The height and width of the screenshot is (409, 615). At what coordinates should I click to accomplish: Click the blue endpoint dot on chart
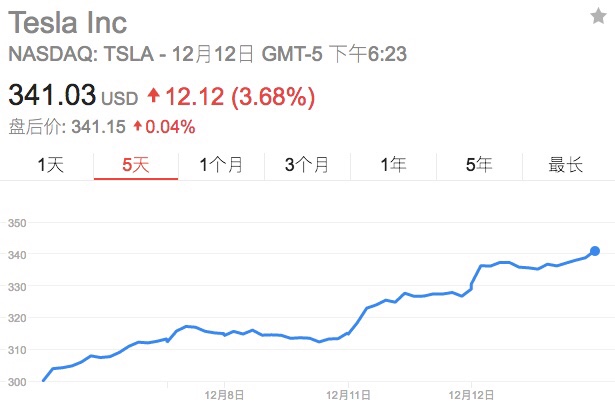click(x=595, y=251)
